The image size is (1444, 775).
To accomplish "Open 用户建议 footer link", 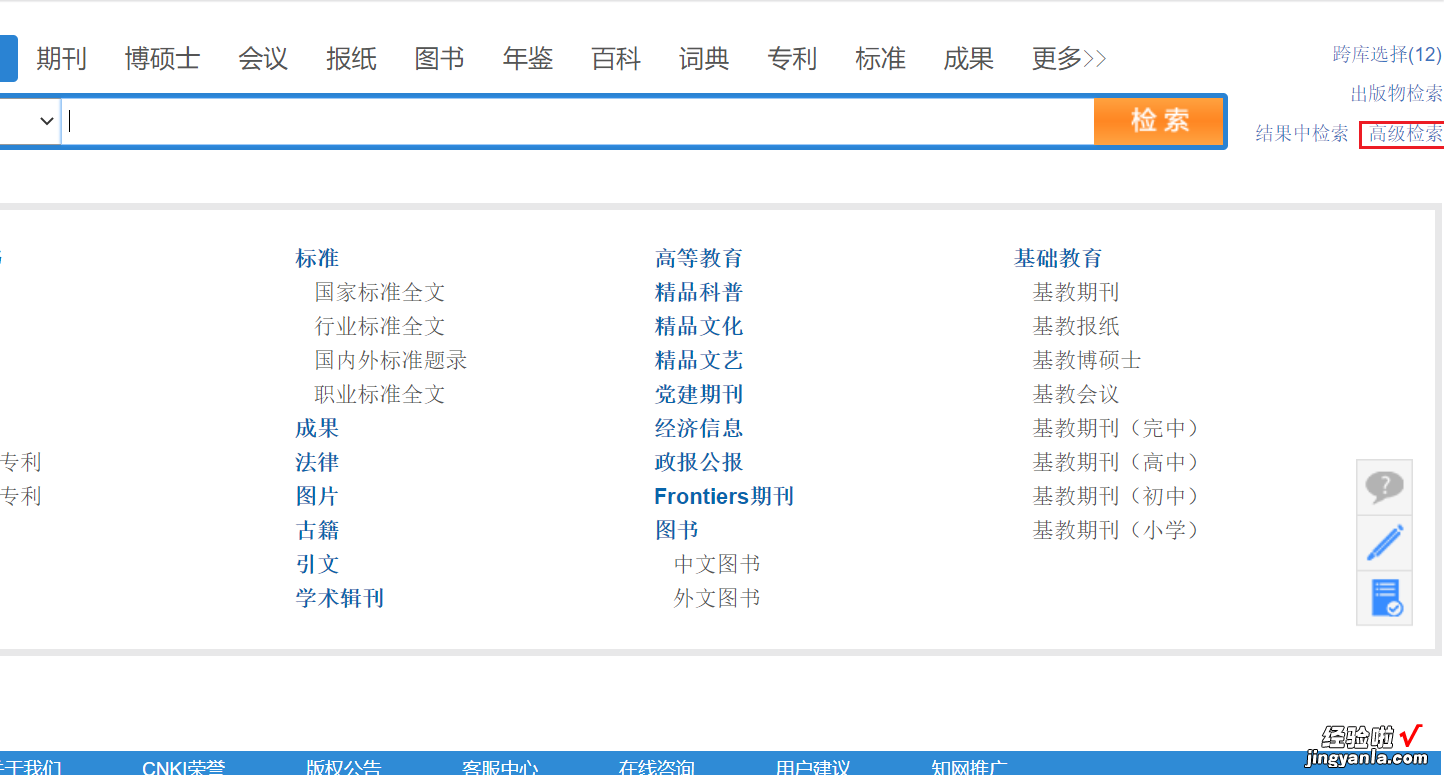I will 813,767.
